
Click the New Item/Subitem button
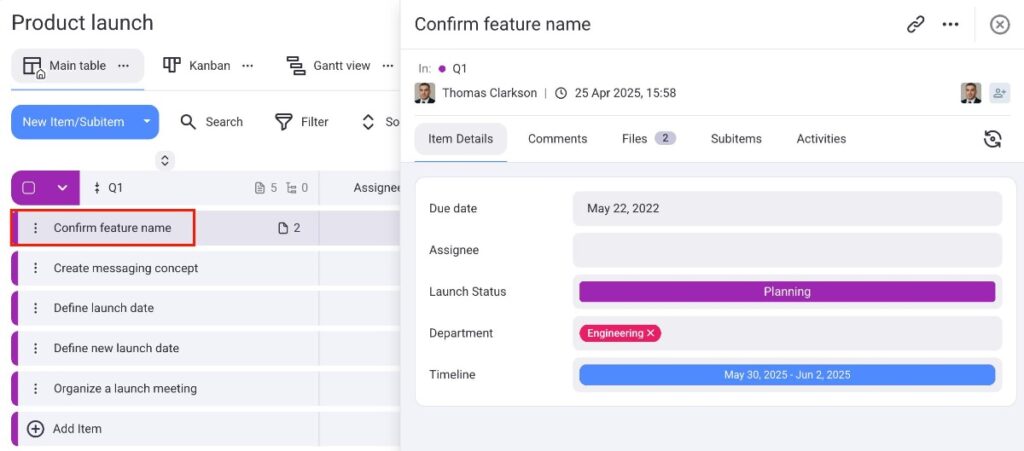click(x=73, y=122)
